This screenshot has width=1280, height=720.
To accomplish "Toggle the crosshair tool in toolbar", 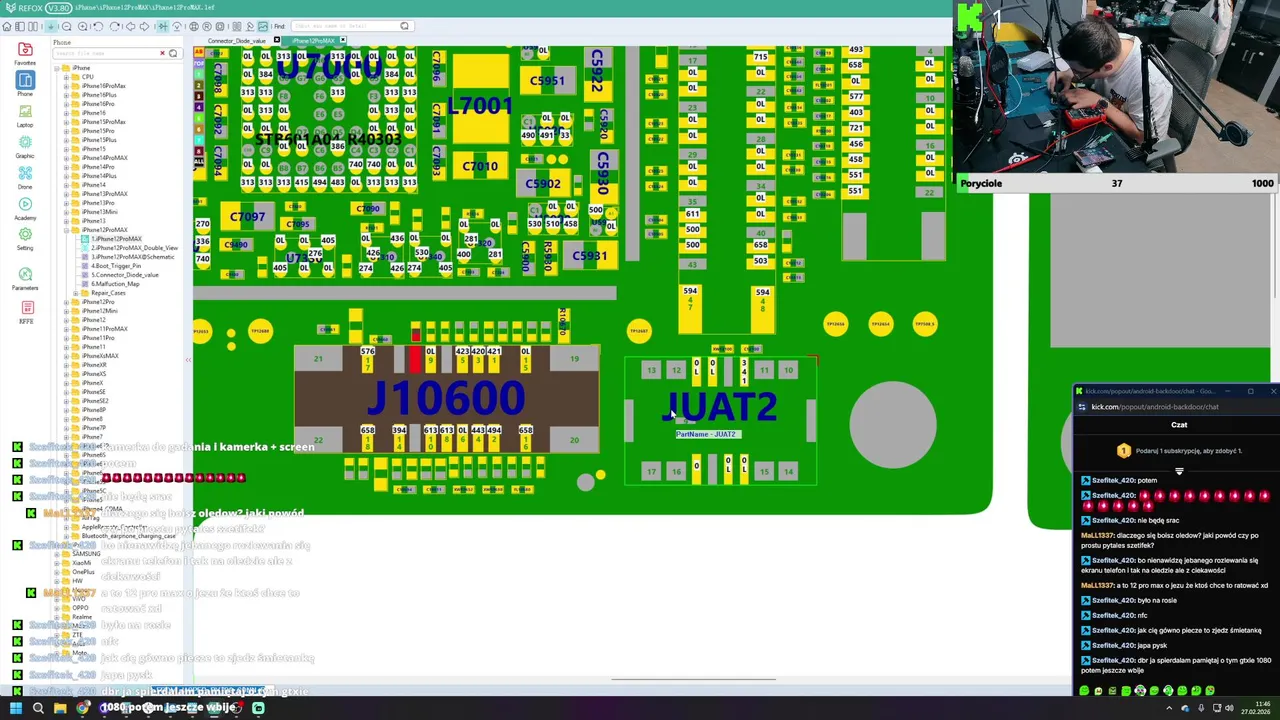I will (x=163, y=26).
